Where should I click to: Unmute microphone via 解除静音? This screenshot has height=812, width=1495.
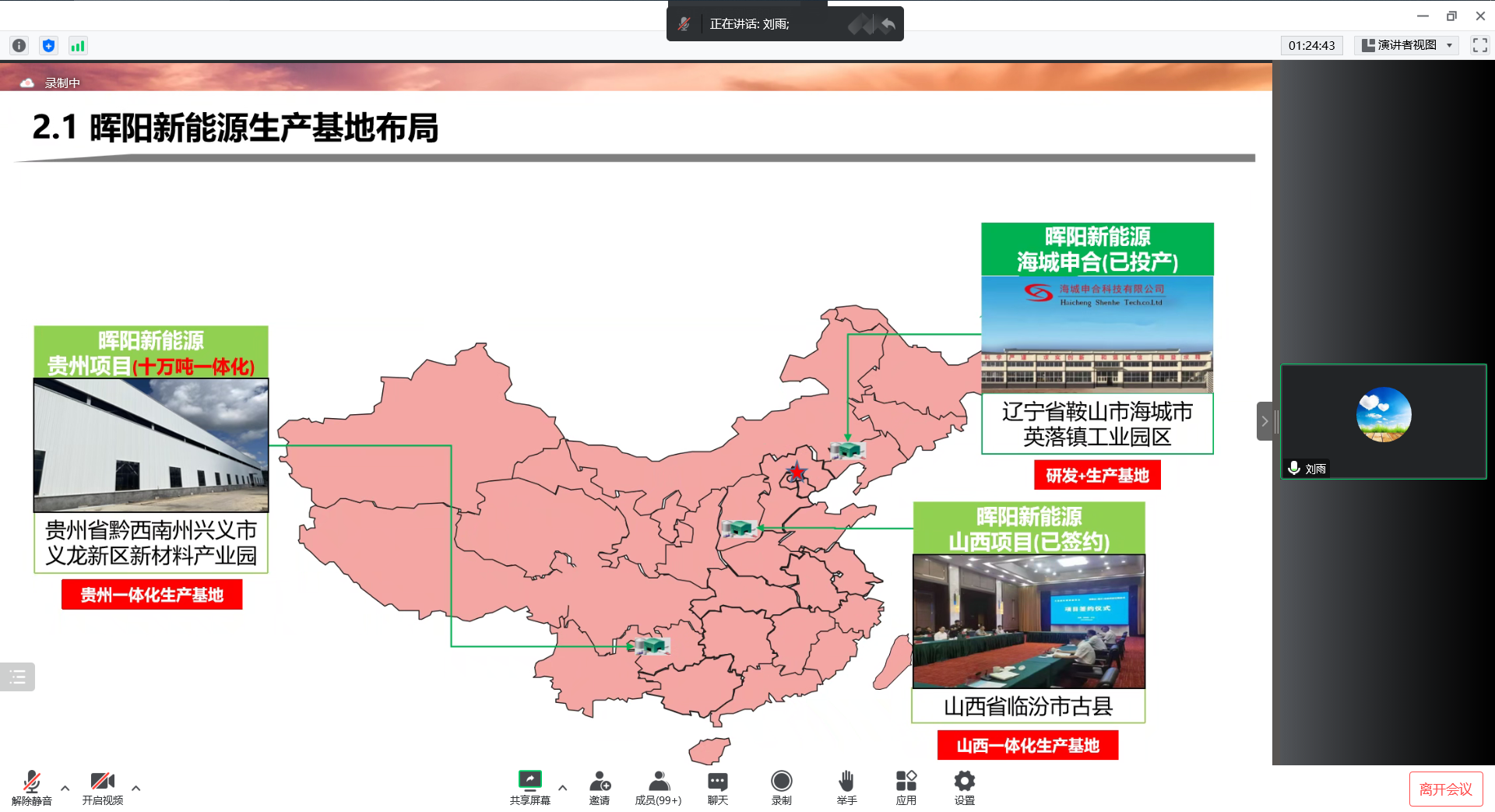coord(32,788)
